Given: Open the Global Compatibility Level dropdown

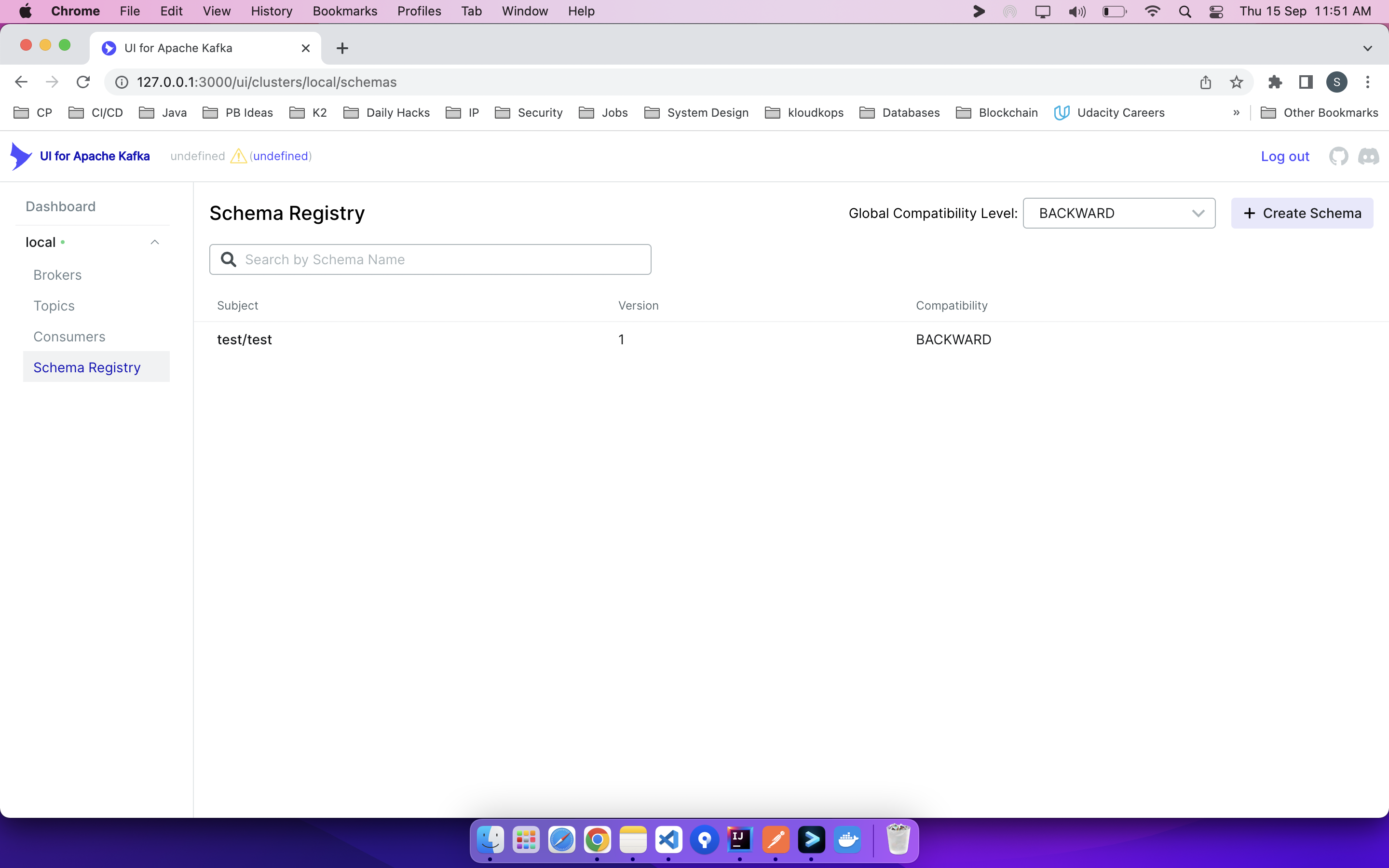Looking at the screenshot, I should 1118,213.
